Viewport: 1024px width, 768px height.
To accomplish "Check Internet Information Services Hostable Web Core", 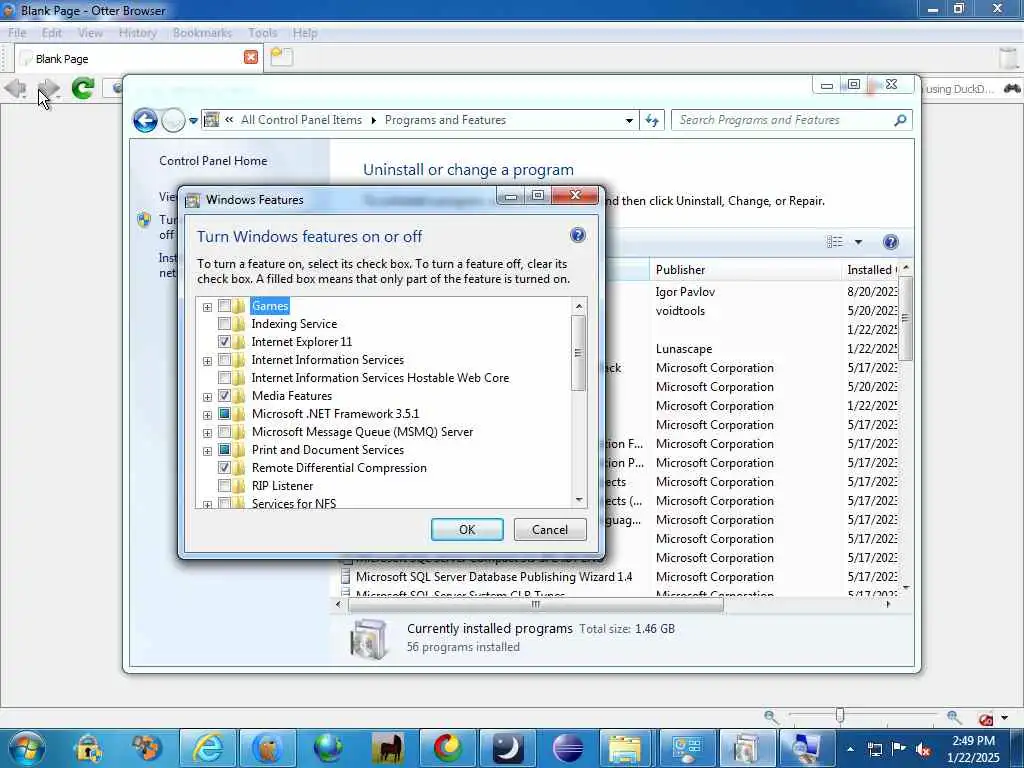I will click(224, 377).
